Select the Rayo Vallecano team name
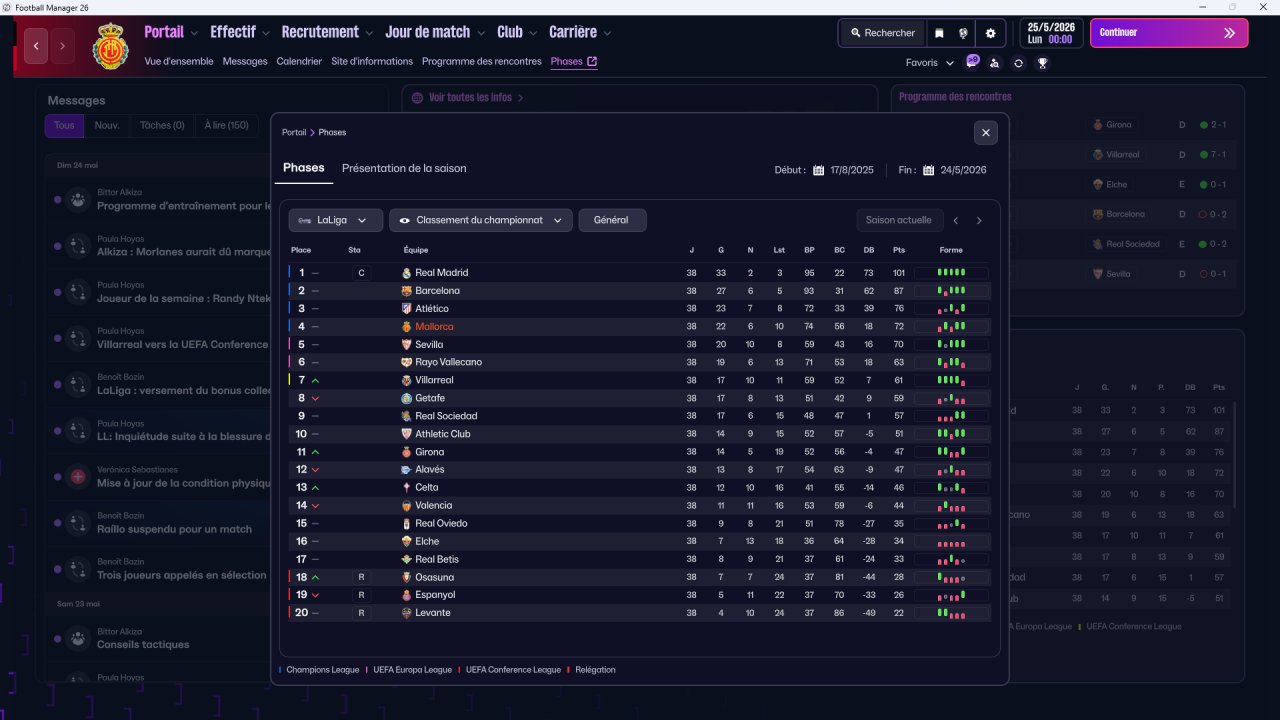This screenshot has width=1280, height=720. [x=448, y=362]
